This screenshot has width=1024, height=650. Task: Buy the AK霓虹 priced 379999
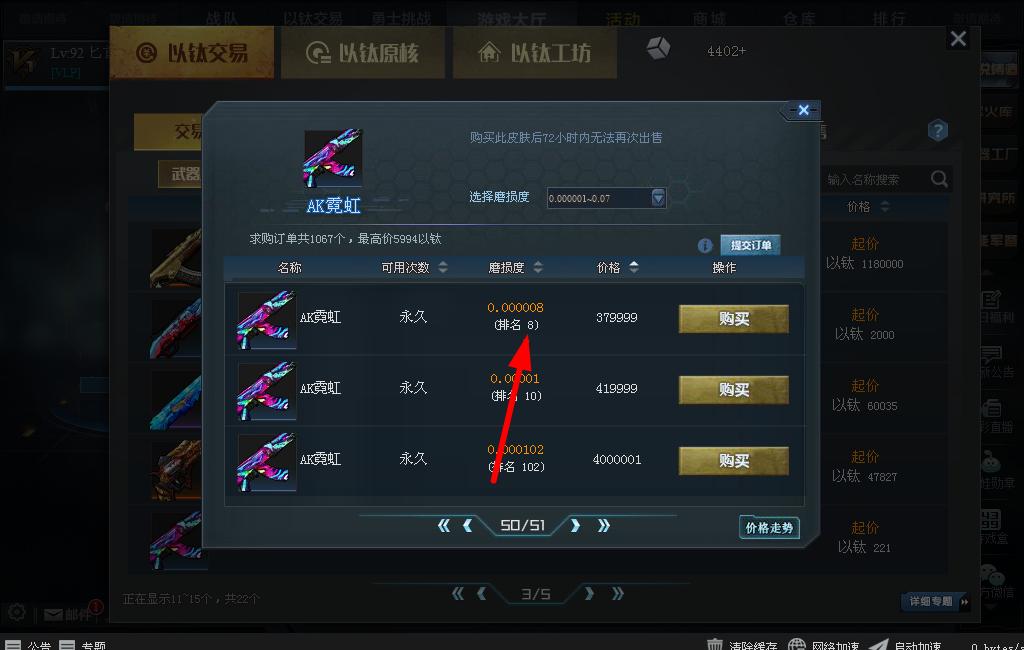point(733,319)
